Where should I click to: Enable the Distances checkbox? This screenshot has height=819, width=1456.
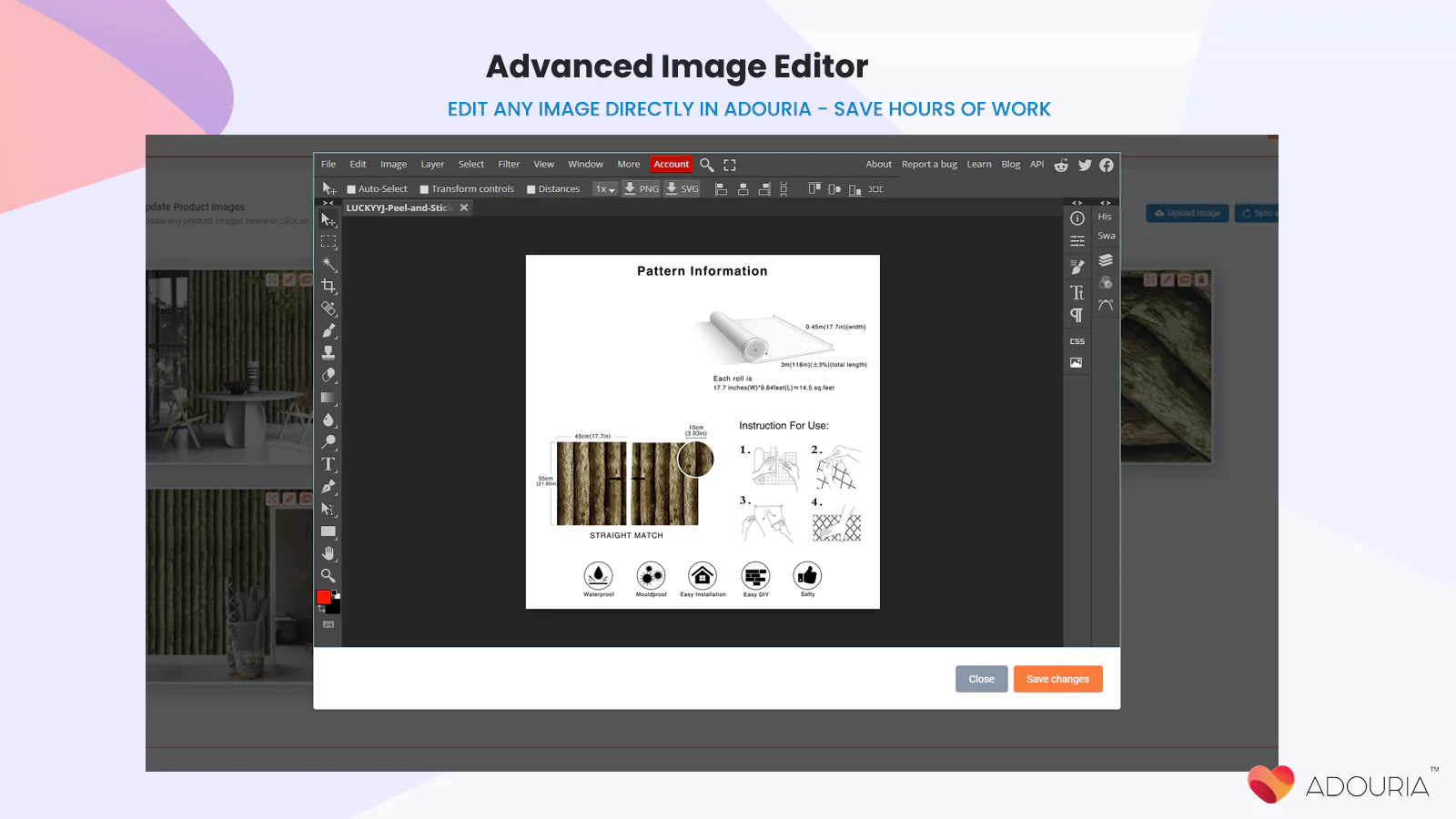coord(531,189)
